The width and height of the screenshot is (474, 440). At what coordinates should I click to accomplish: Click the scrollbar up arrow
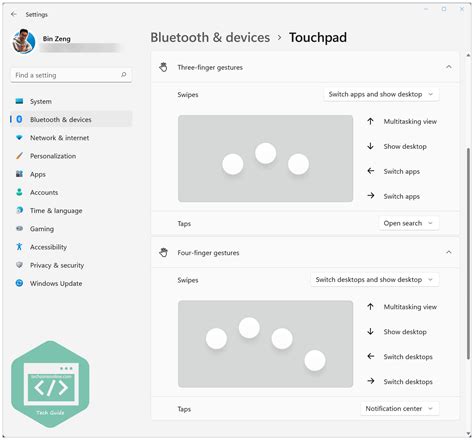(x=468, y=55)
